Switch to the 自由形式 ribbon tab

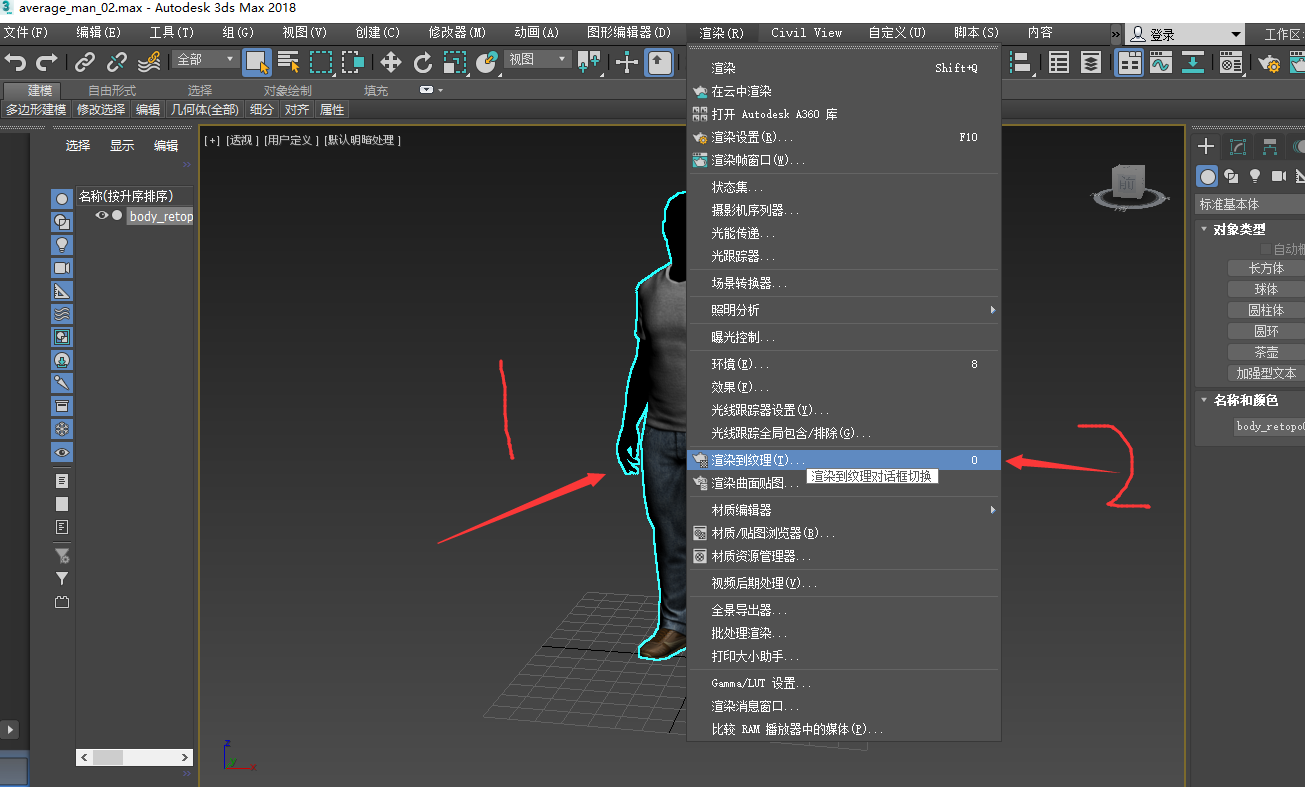pyautogui.click(x=112, y=91)
